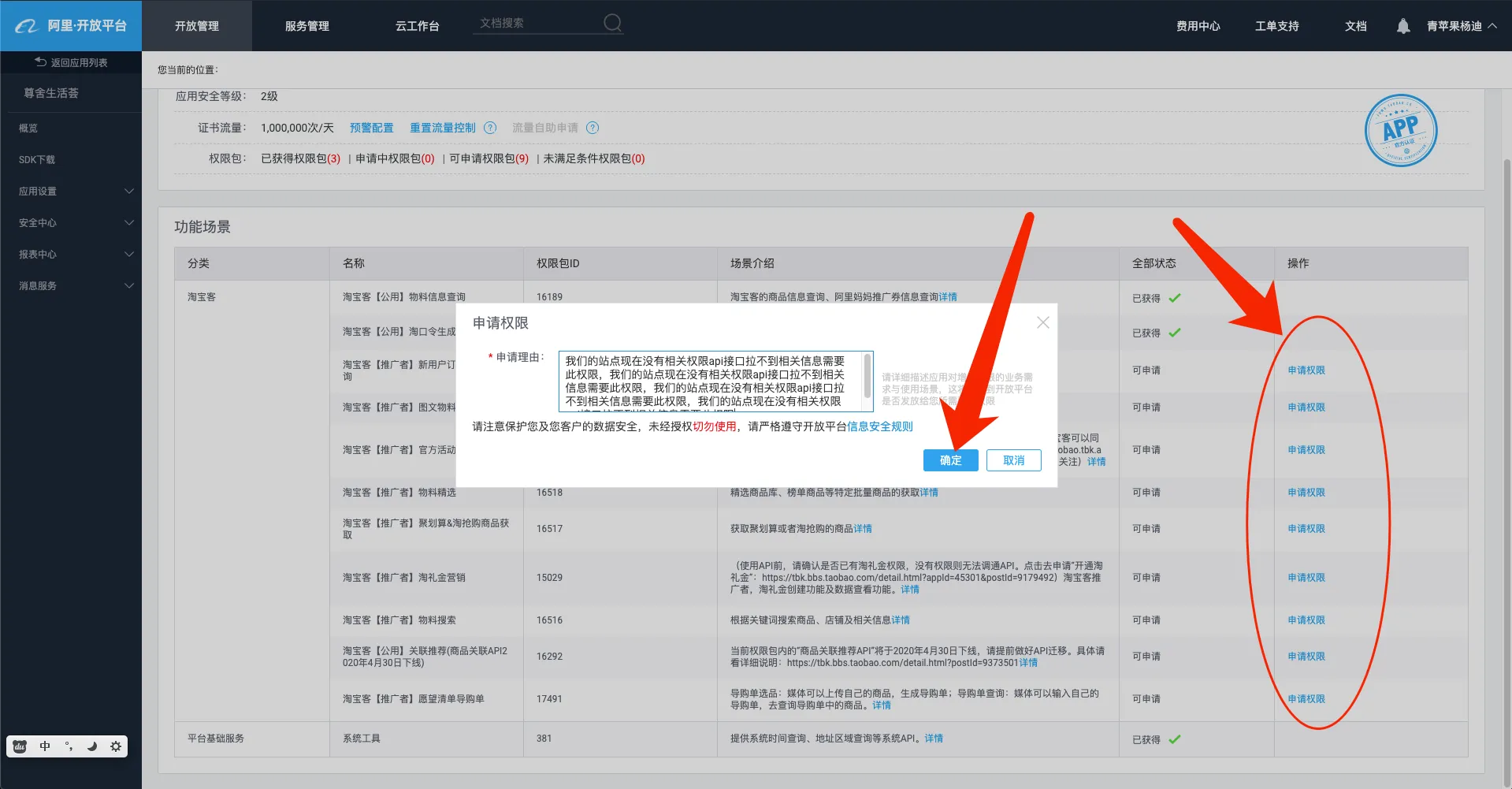Click the input method 中 icon

click(45, 746)
